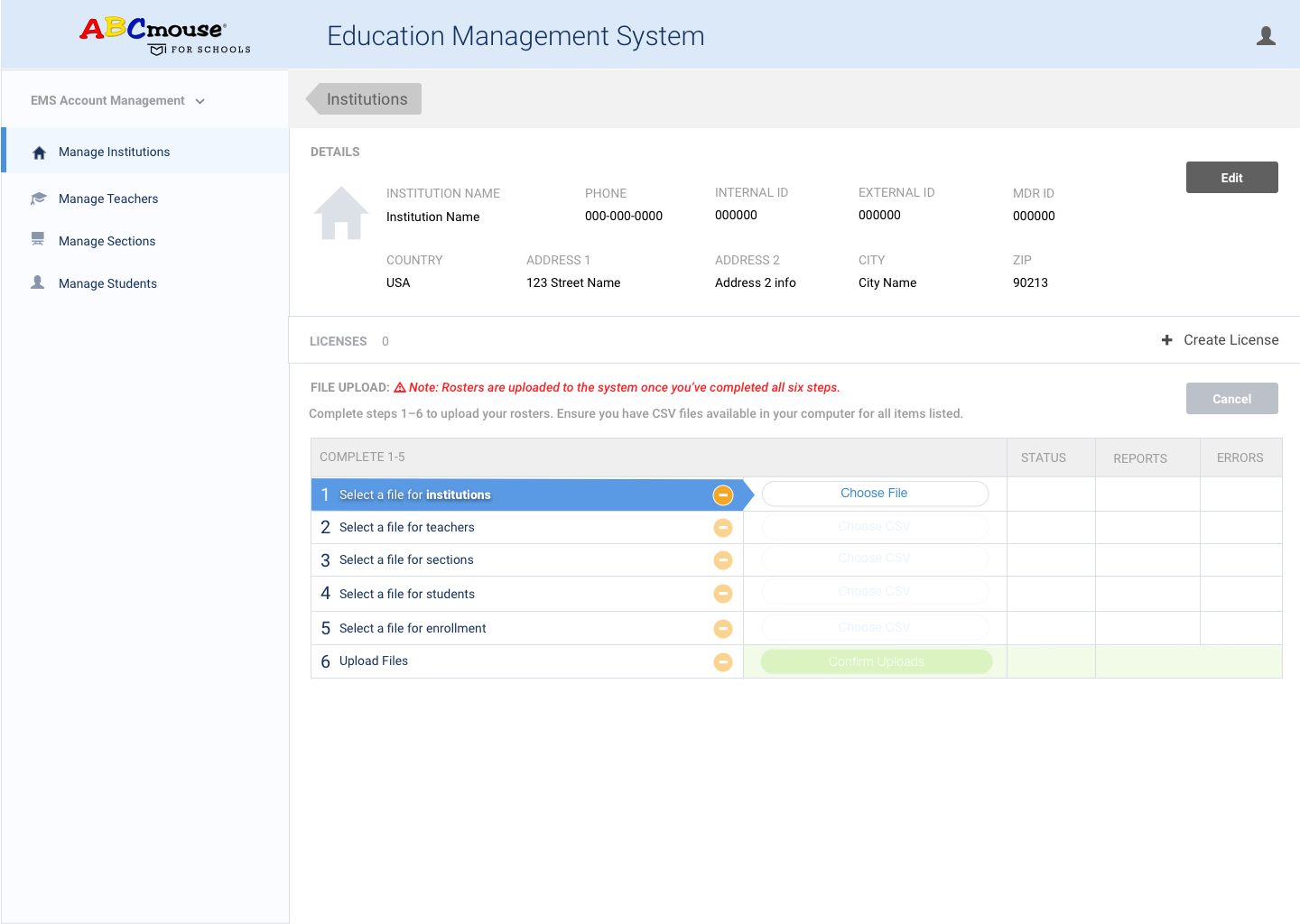This screenshot has width=1300, height=924.
Task: Open Manage Students in sidebar
Action: coord(107,283)
